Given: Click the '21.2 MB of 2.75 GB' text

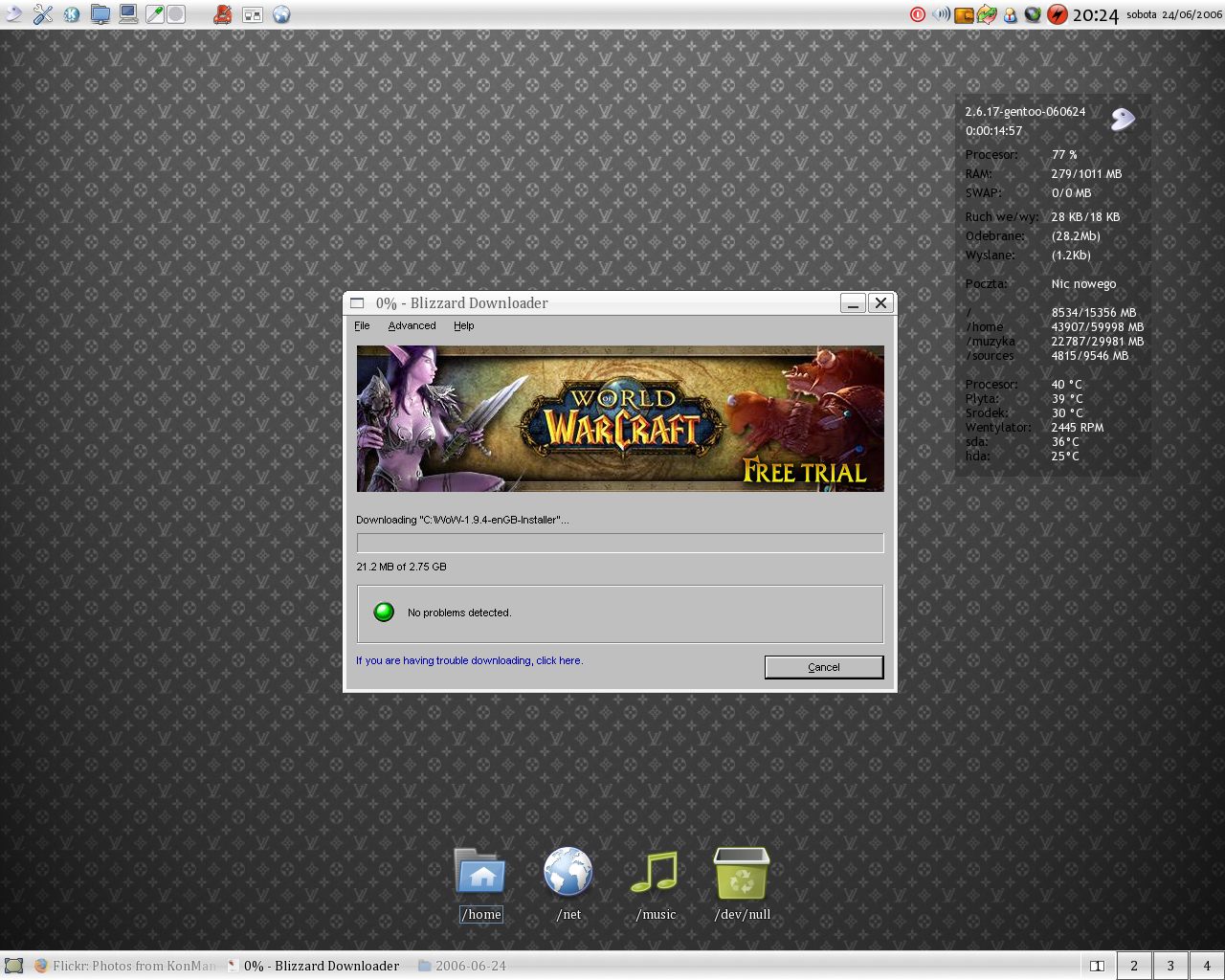Looking at the screenshot, I should 401,567.
